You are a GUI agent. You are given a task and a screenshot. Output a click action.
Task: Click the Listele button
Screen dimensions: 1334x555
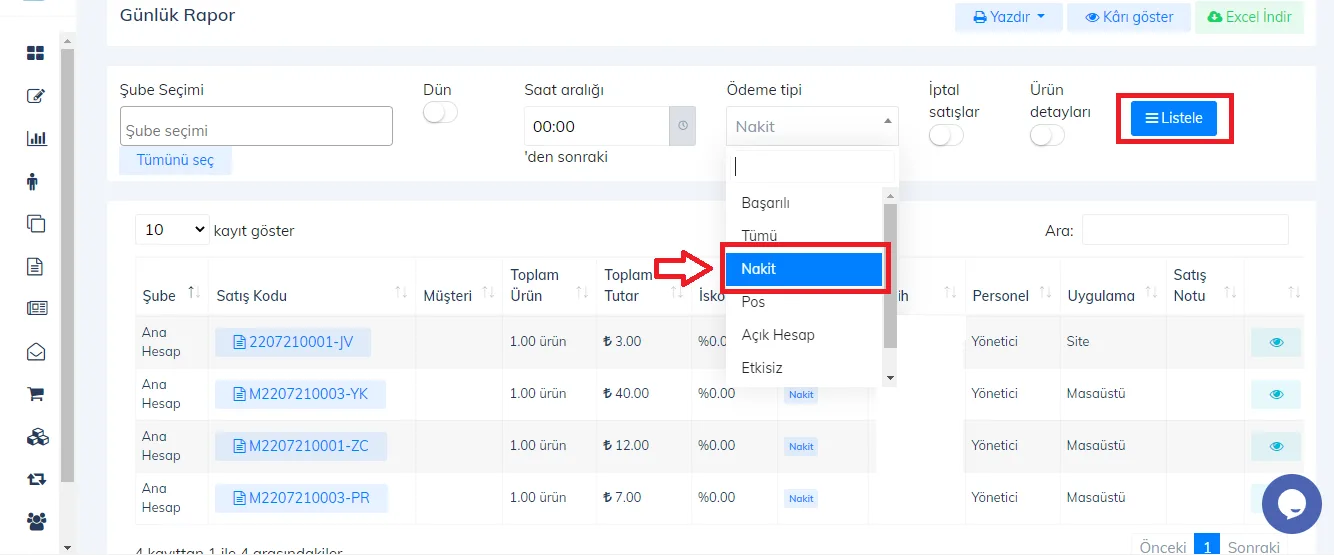[1174, 118]
